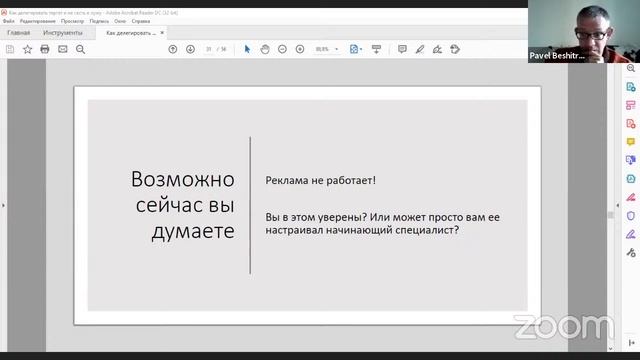Image resolution: width=640 pixels, height=360 pixels.
Task: Open More Tools wrench icon in right pane
Action: click(631, 253)
